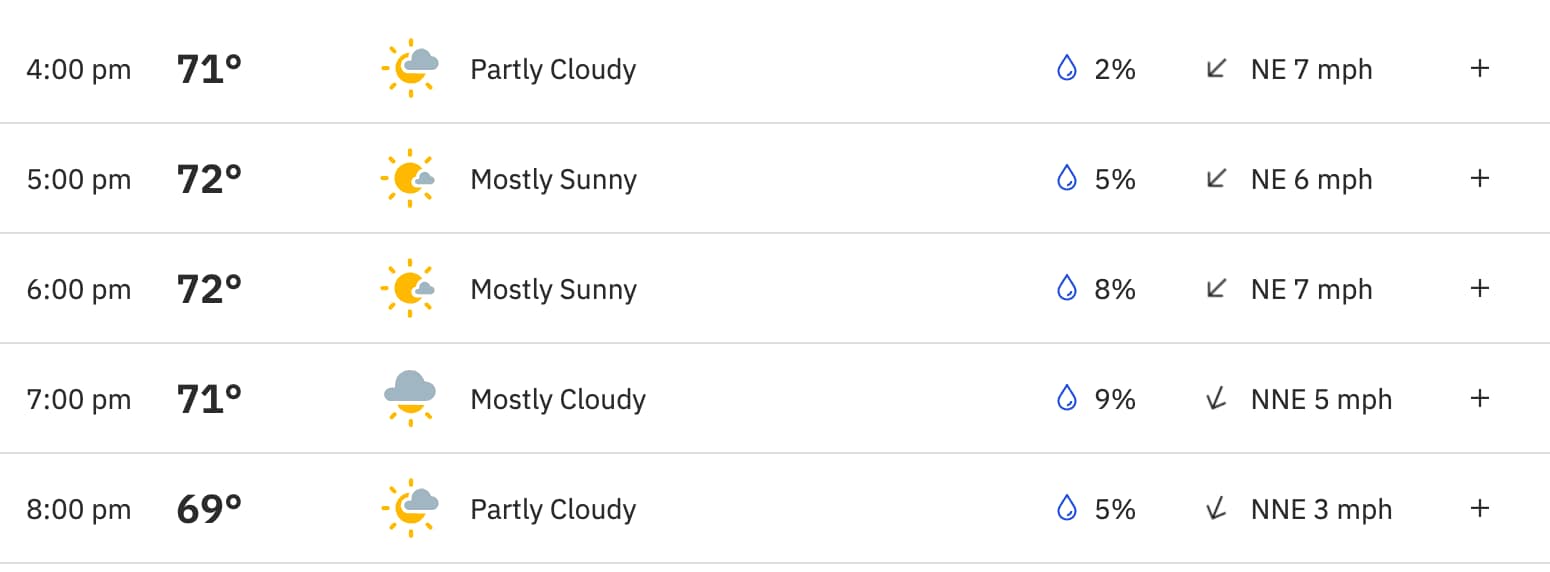Click the 4:00 pm partly cloudy weather icon
This screenshot has width=1550, height=572.
click(409, 69)
